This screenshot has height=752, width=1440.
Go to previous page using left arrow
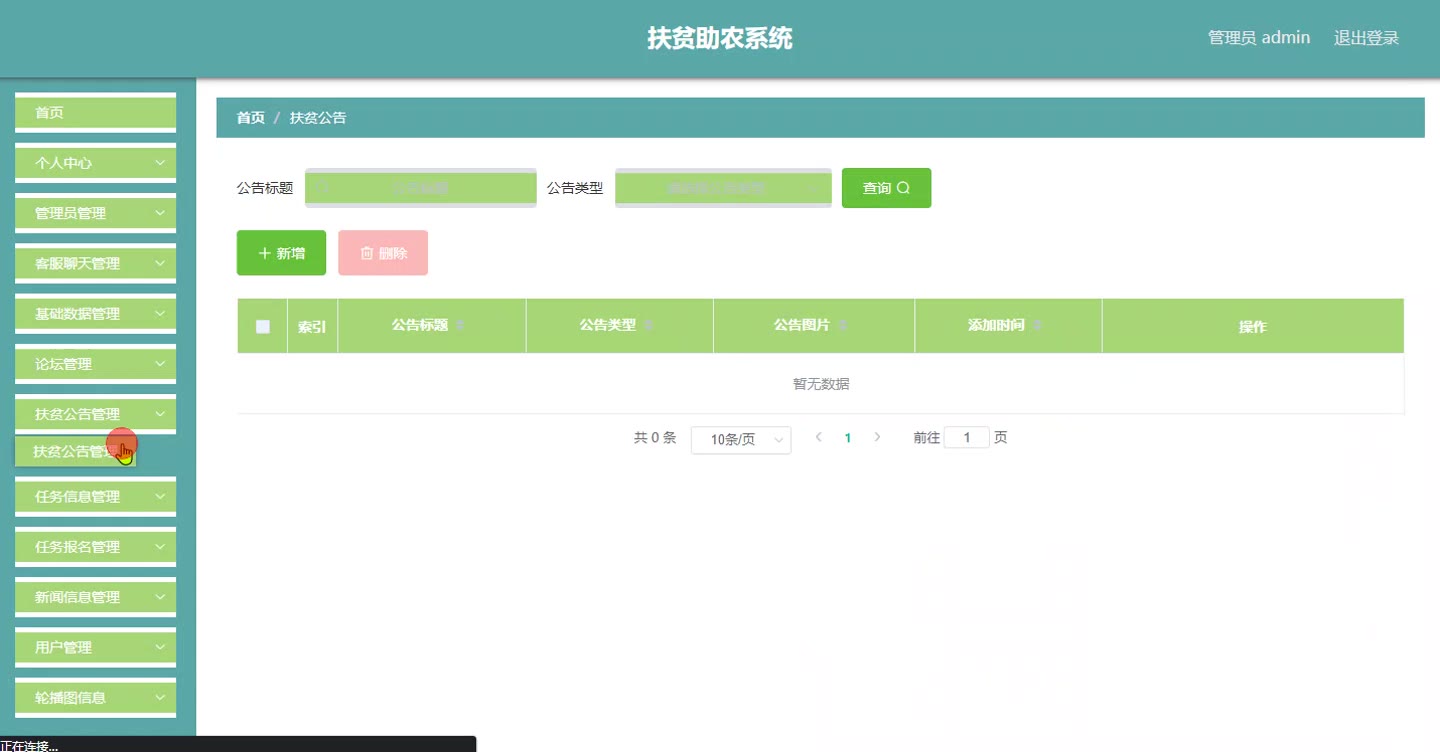pos(818,438)
